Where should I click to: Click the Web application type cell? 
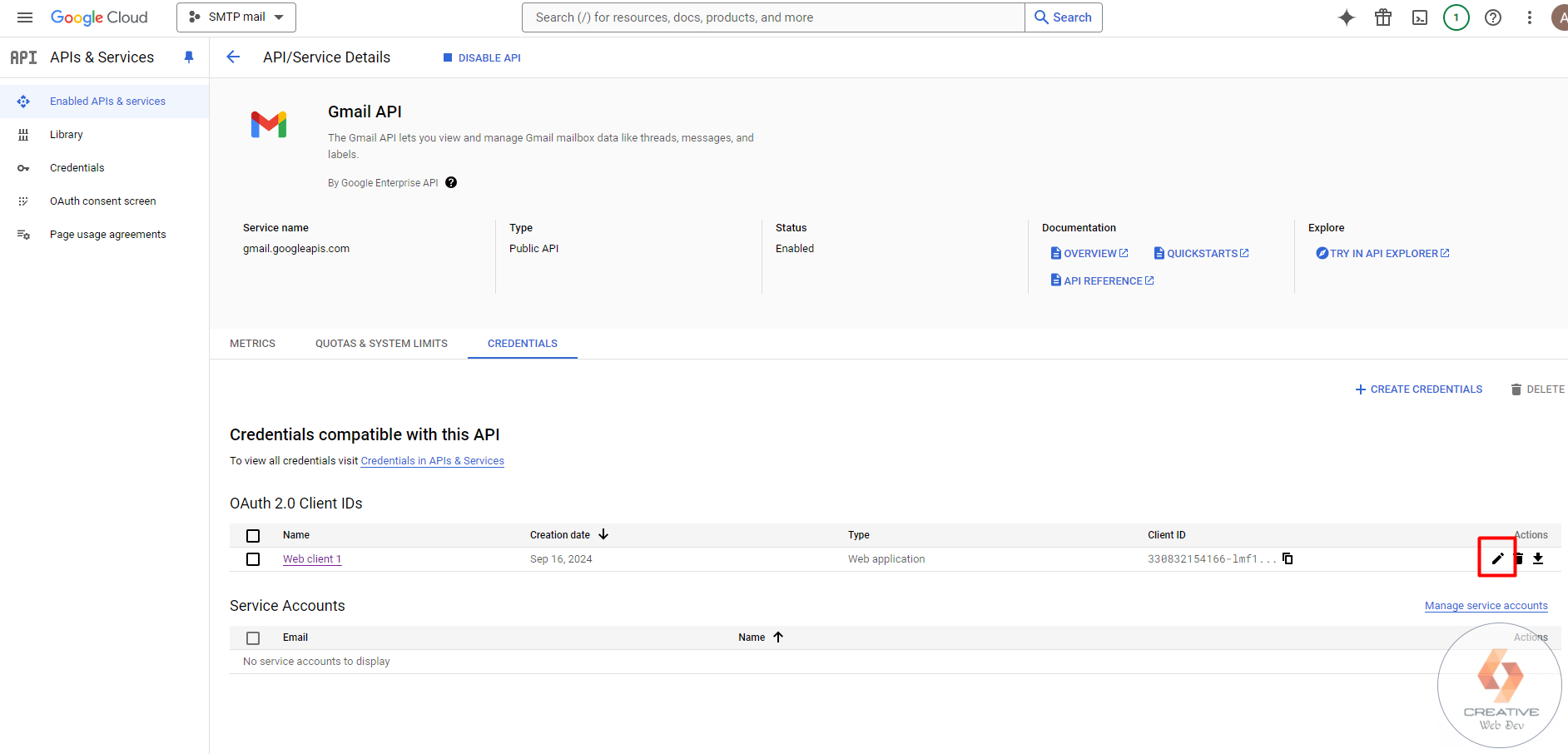pyautogui.click(x=886, y=559)
